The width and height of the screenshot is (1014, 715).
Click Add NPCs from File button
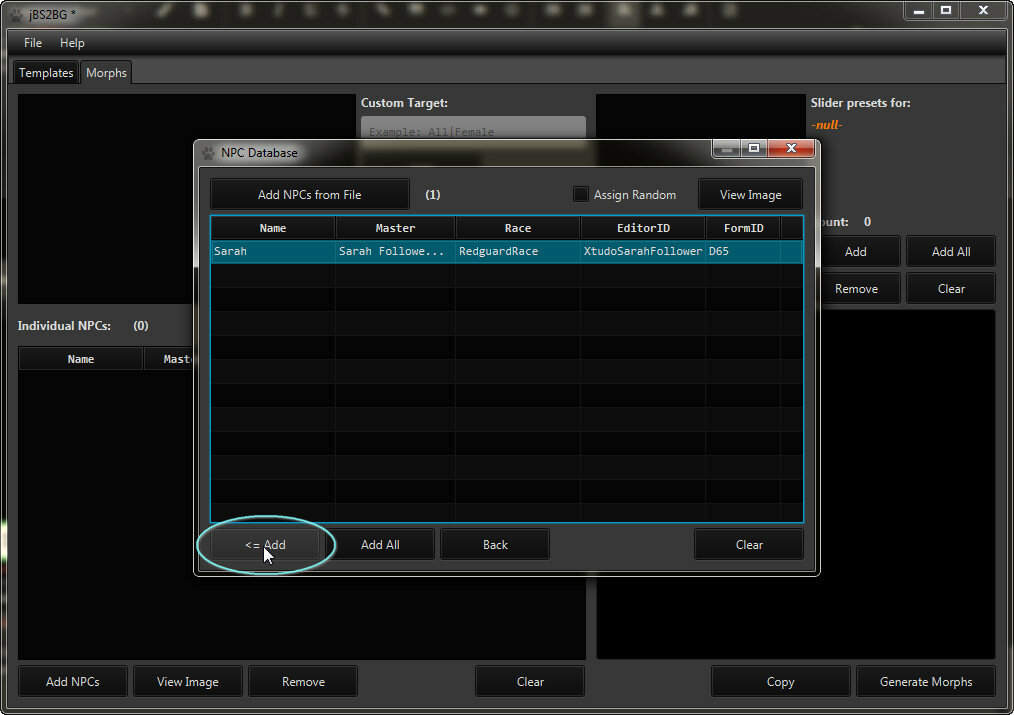coord(310,195)
